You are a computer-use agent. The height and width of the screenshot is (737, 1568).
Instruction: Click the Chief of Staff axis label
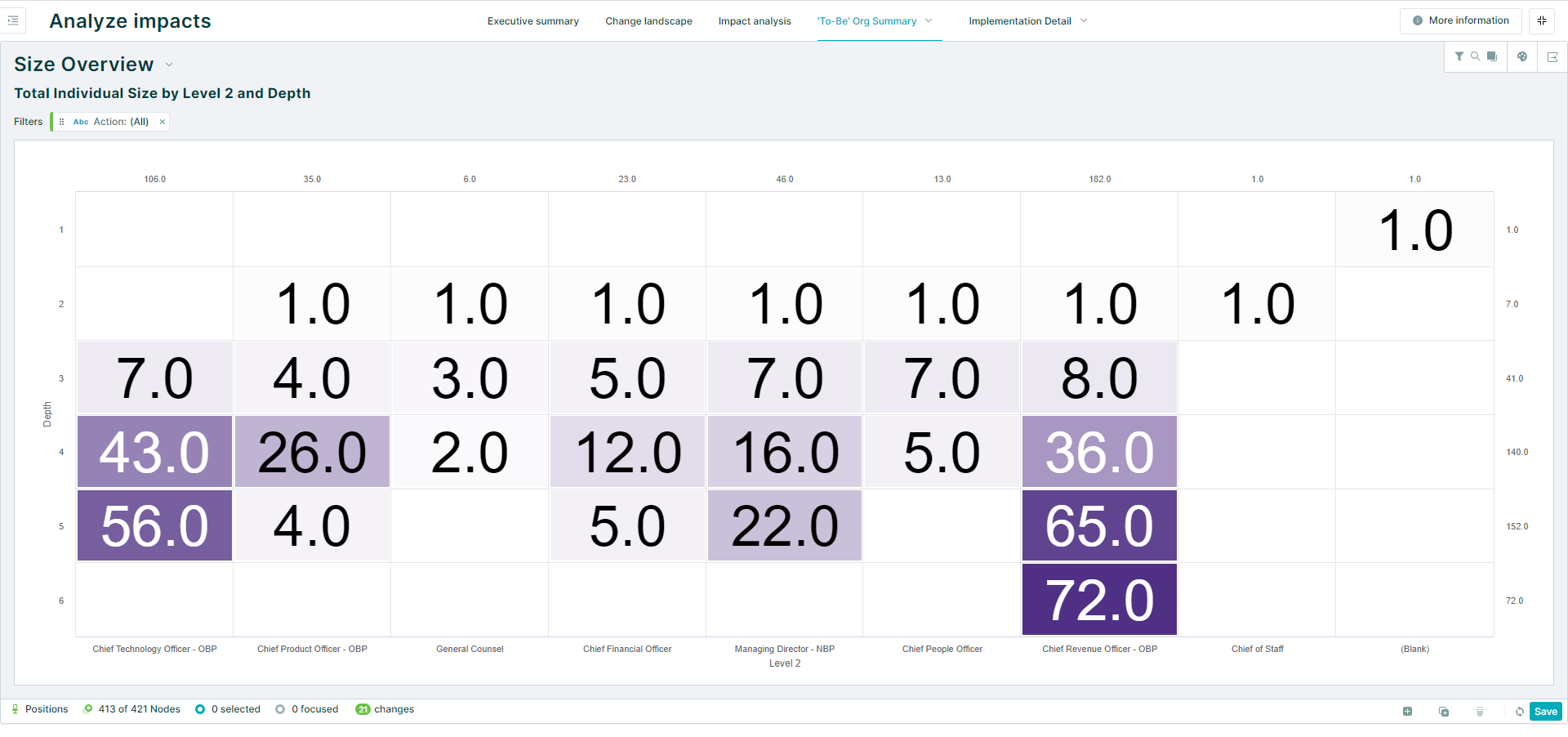[x=1258, y=649]
